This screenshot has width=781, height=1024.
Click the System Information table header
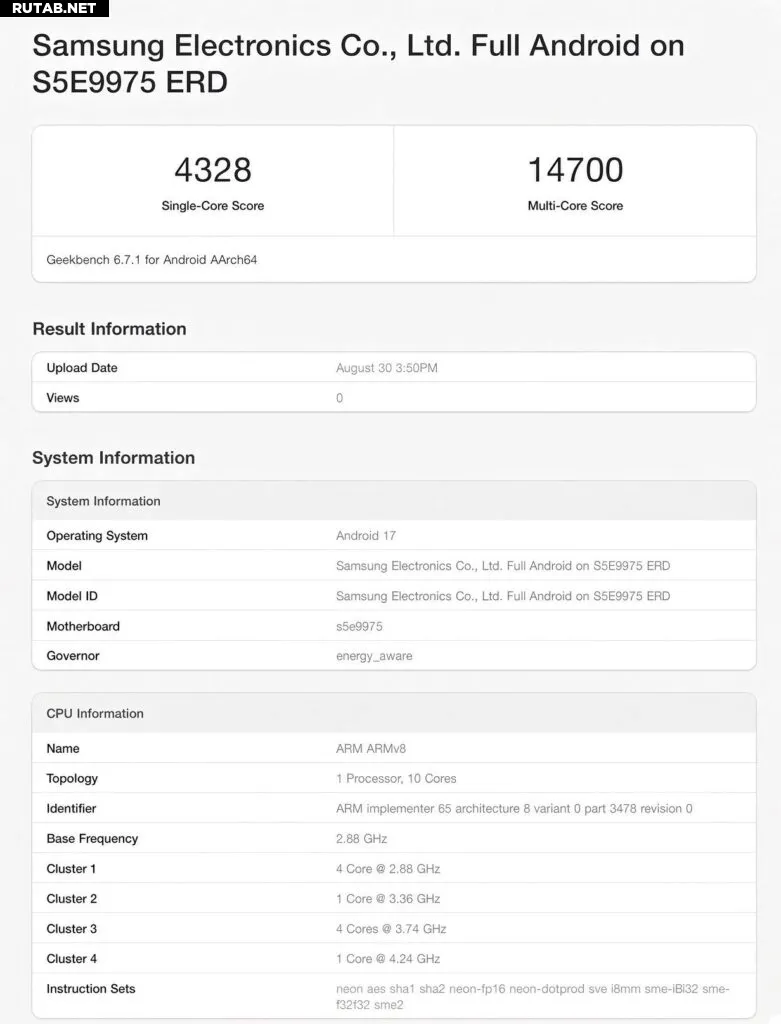click(x=394, y=501)
